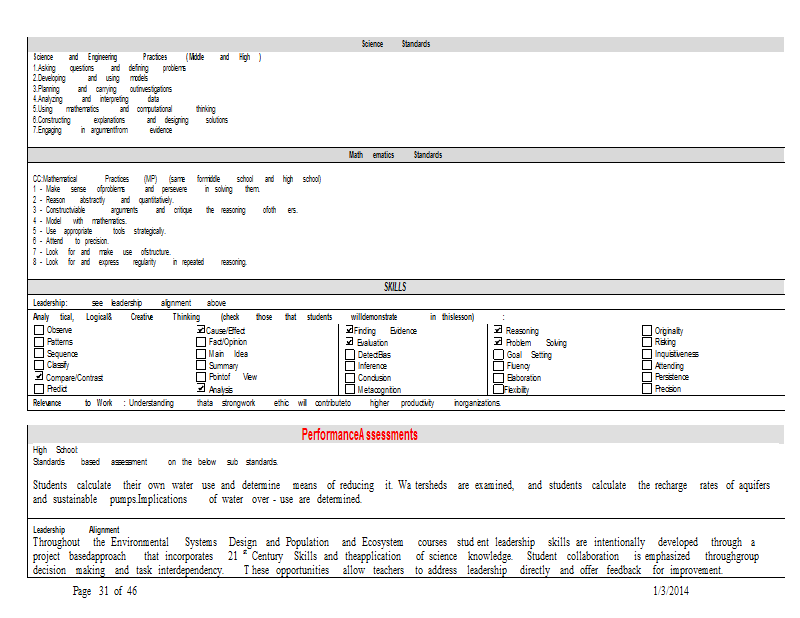Click the 'Page 31 of 46' footer
Screen dimensions: 800x618
tap(105, 591)
